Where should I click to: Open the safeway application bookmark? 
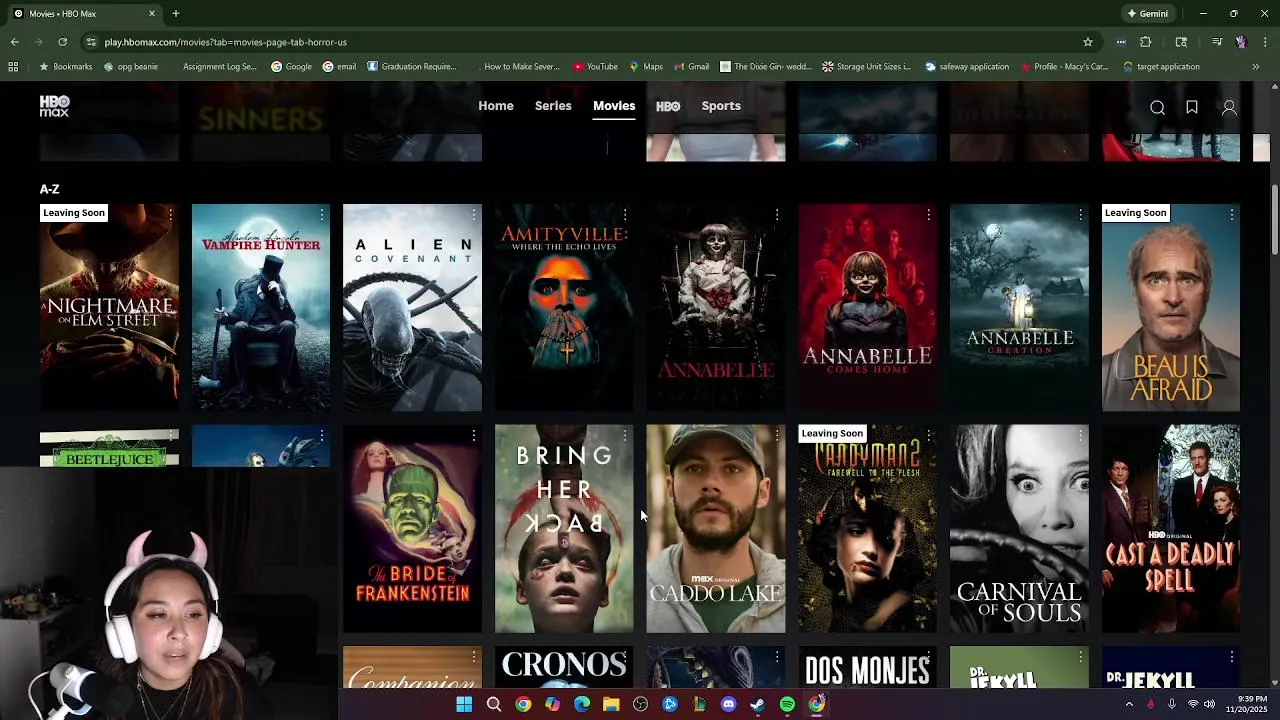[x=967, y=67]
